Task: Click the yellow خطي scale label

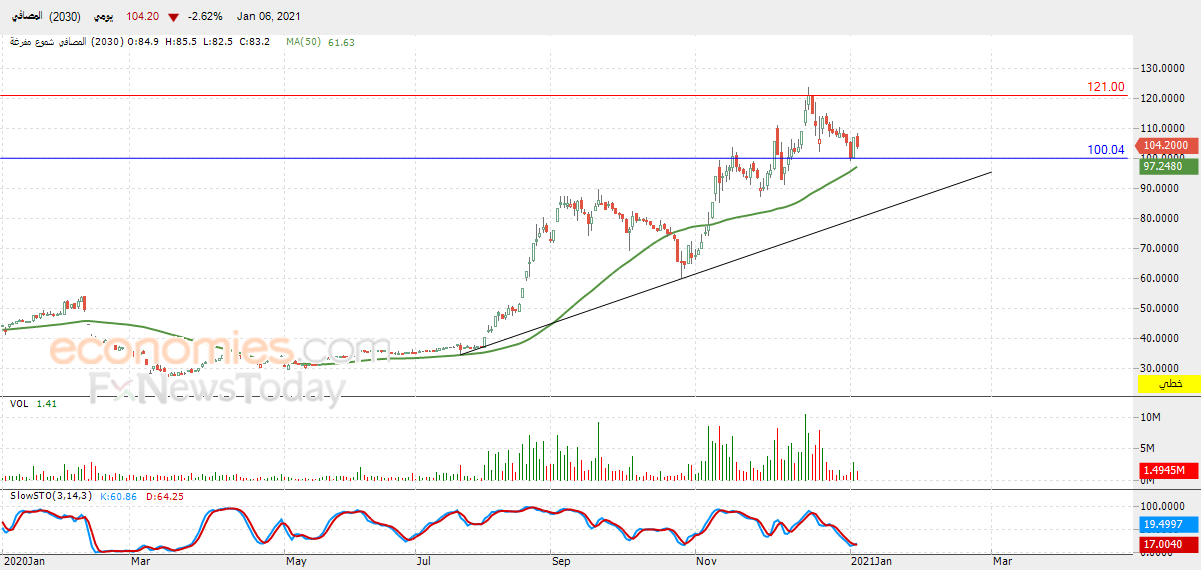Action: pyautogui.click(x=1167, y=384)
